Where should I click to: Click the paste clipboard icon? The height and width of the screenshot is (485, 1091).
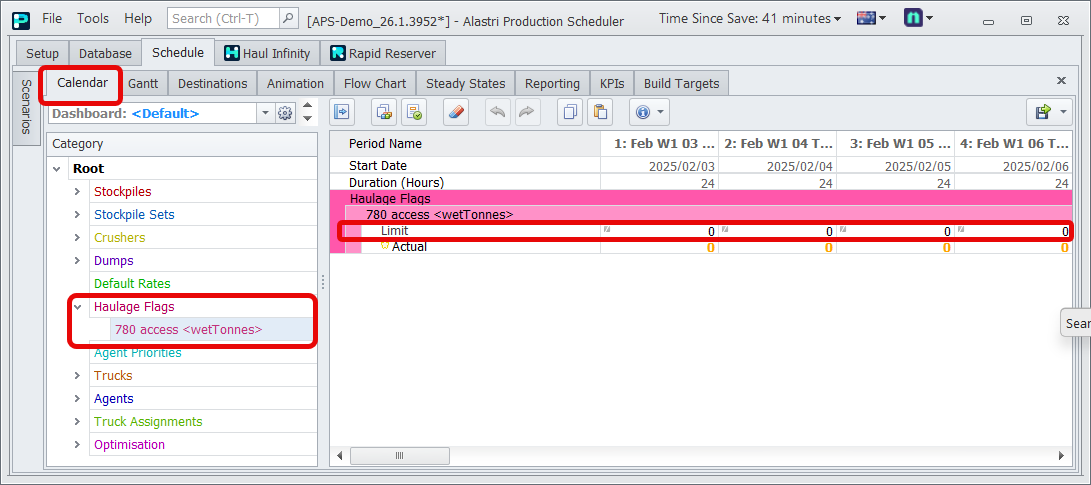(x=599, y=113)
